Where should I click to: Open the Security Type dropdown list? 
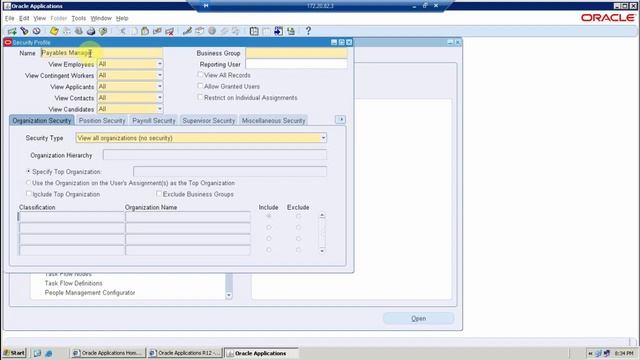323,138
